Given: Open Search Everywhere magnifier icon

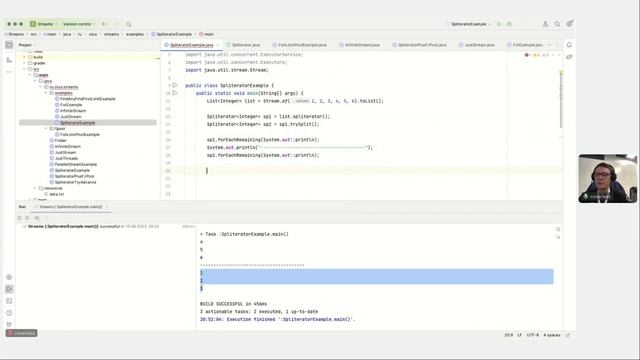Looking at the screenshot, I should point(557,24).
